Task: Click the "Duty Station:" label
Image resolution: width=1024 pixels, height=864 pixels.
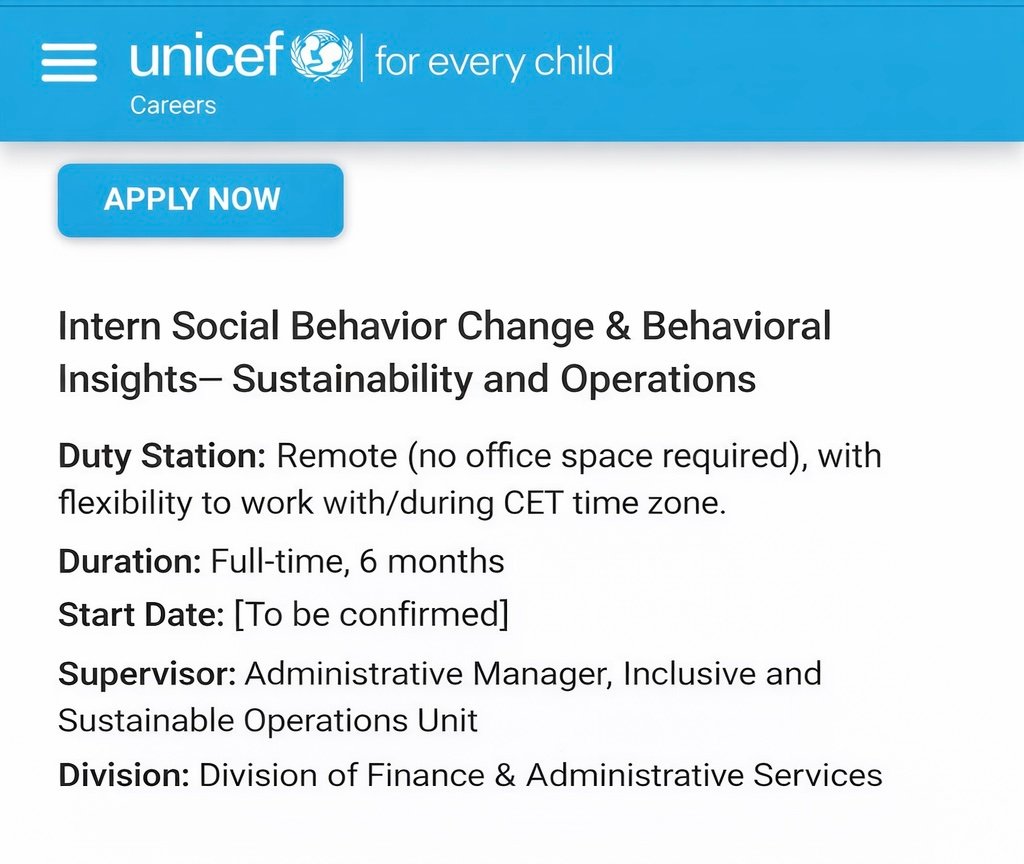Action: (162, 456)
